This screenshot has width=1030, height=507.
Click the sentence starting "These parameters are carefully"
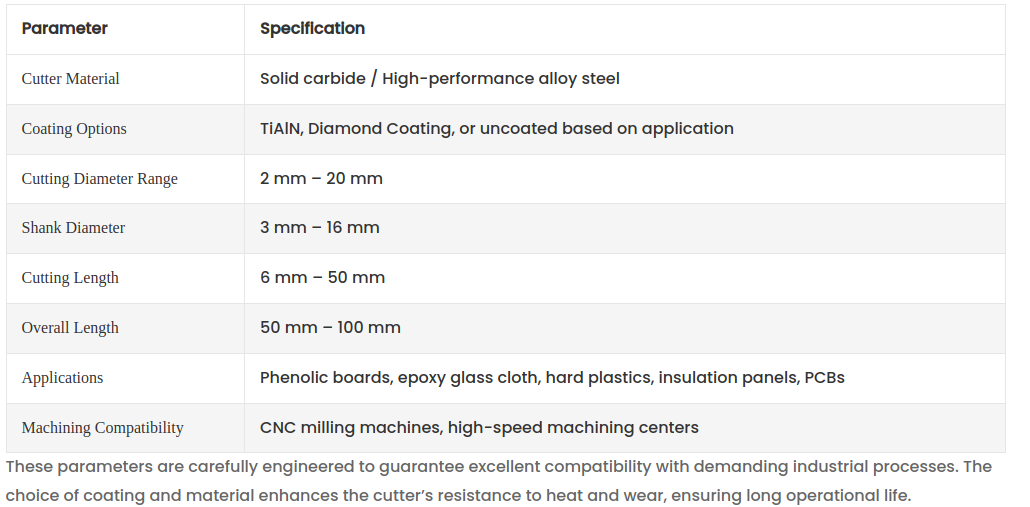point(498,467)
